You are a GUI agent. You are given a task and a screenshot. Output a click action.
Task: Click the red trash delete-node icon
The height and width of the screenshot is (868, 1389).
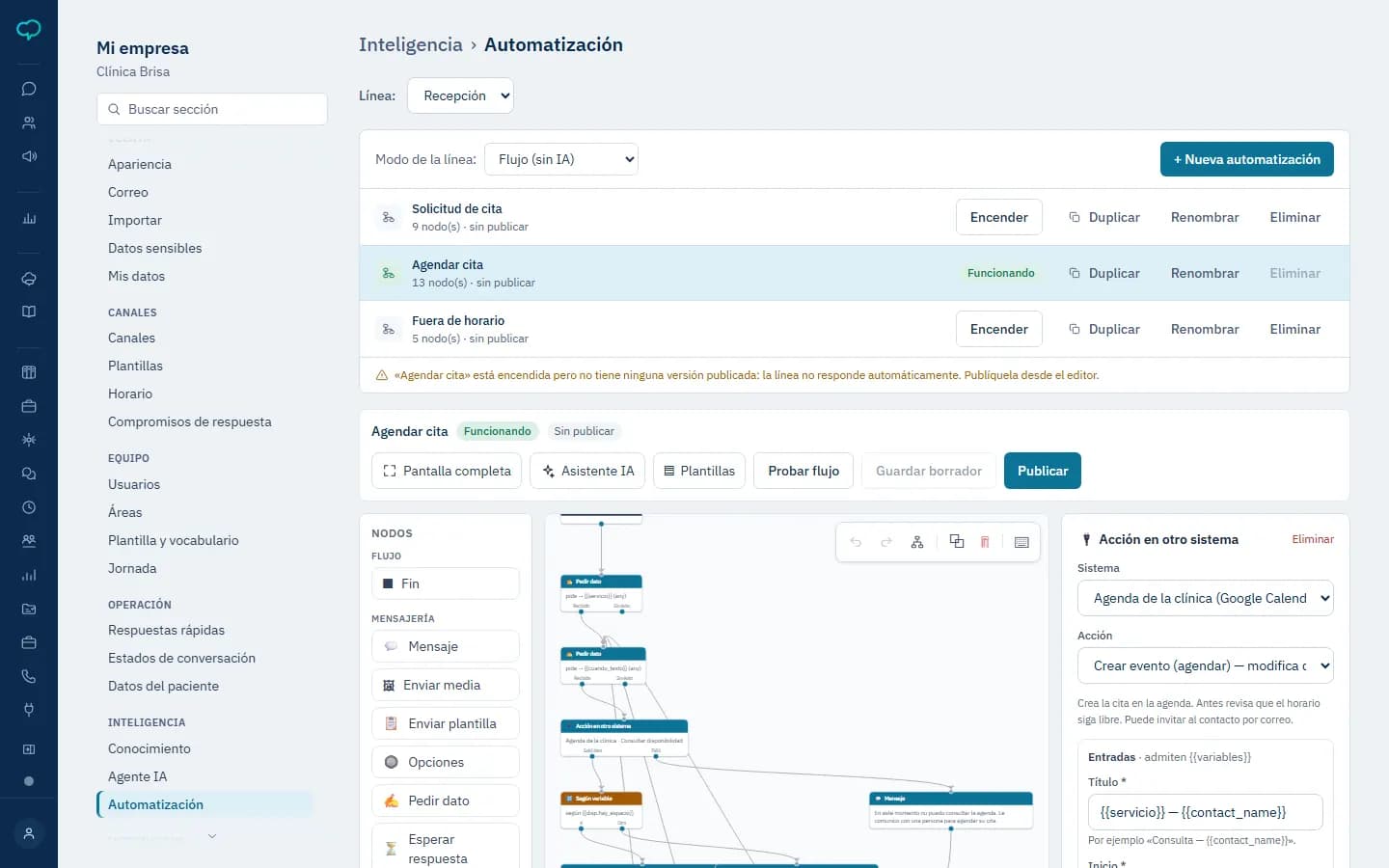985,542
